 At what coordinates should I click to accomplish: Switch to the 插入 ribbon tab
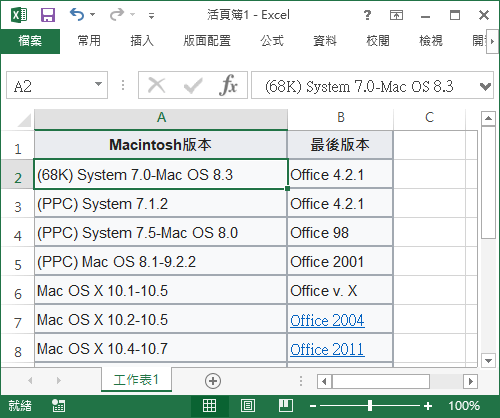click(142, 41)
